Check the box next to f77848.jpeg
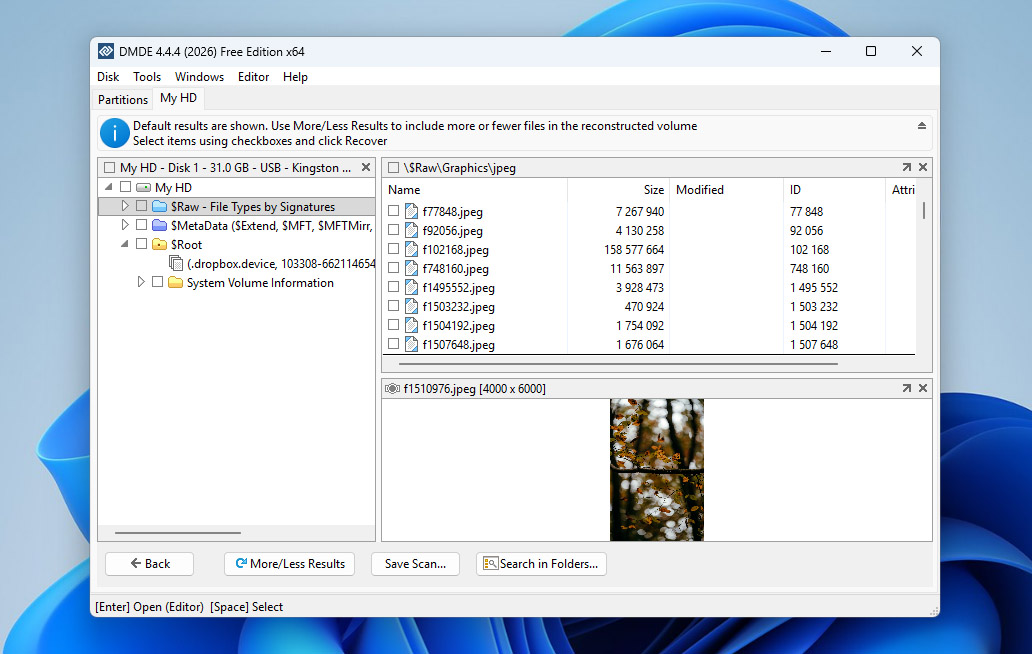Viewport: 1032px width, 654px height. (394, 212)
